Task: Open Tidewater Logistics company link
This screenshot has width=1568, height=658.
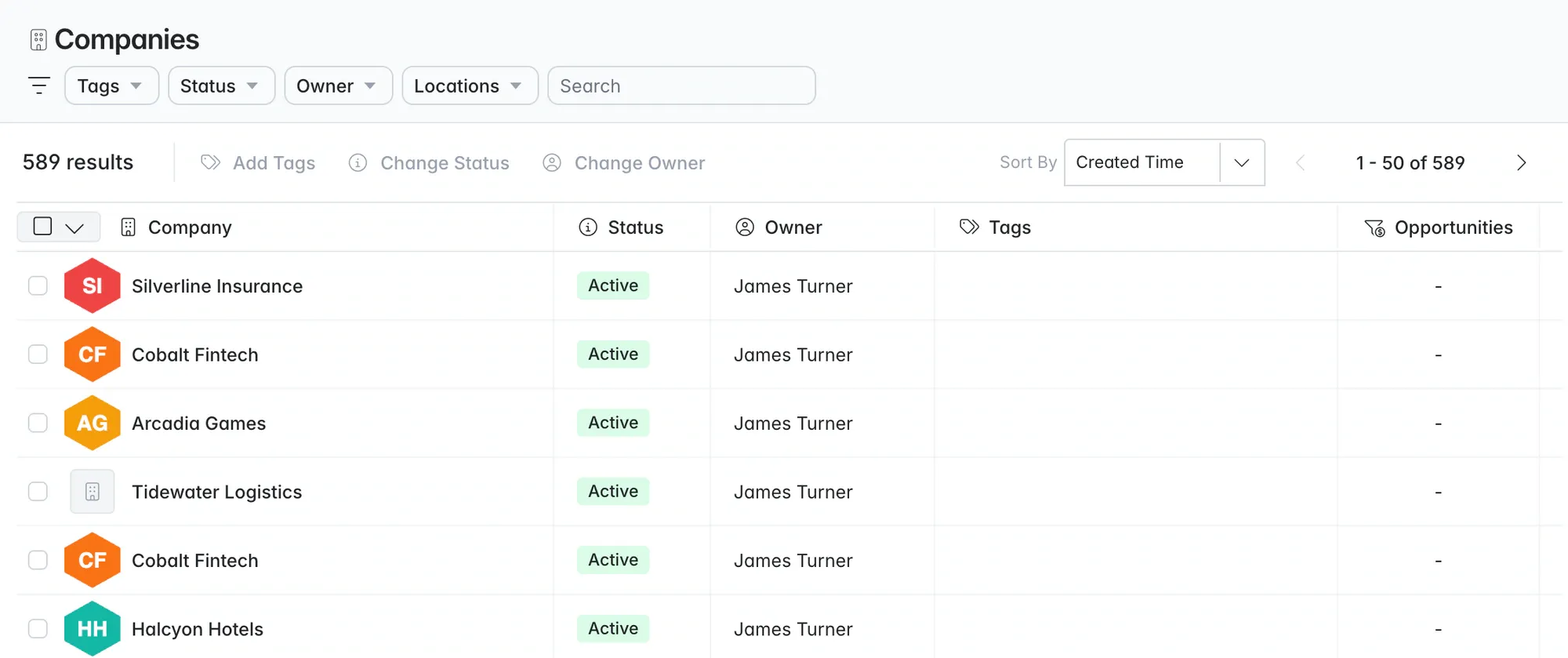Action: 217,492
